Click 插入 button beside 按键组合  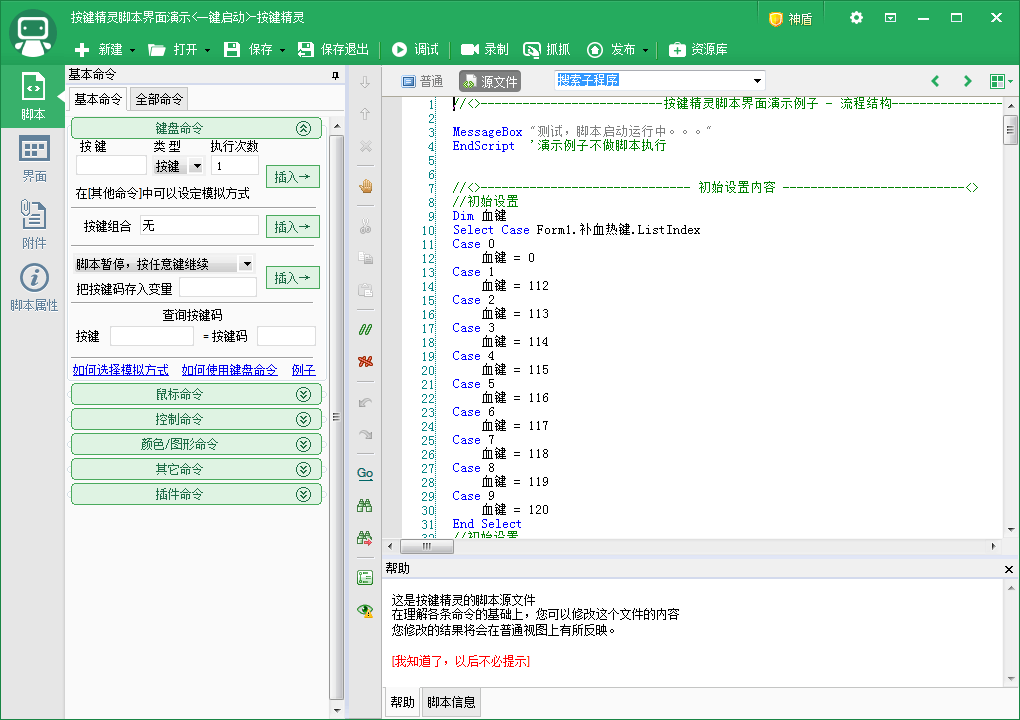(293, 226)
